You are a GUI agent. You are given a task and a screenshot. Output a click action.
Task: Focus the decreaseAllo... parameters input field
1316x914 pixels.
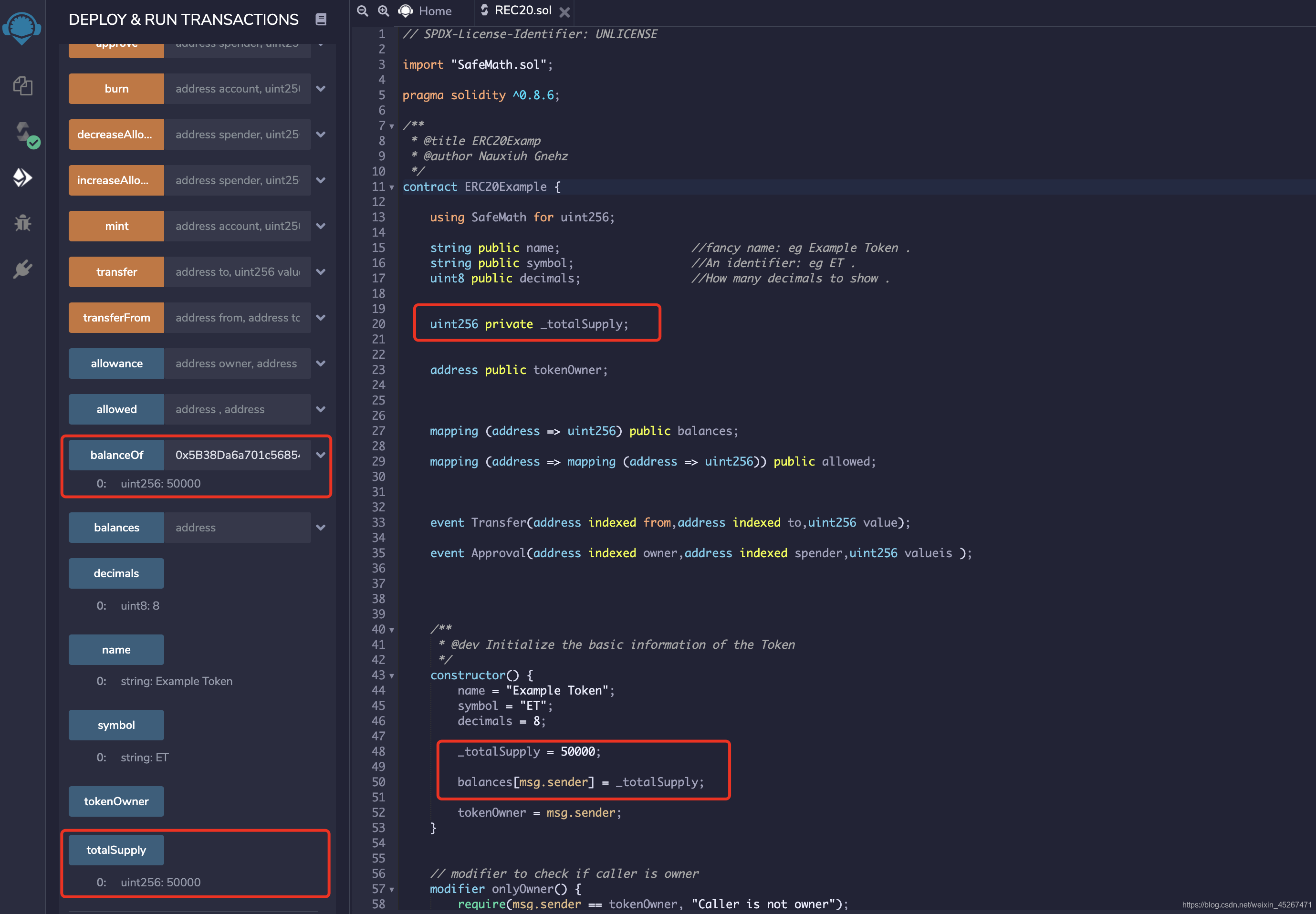(x=238, y=135)
